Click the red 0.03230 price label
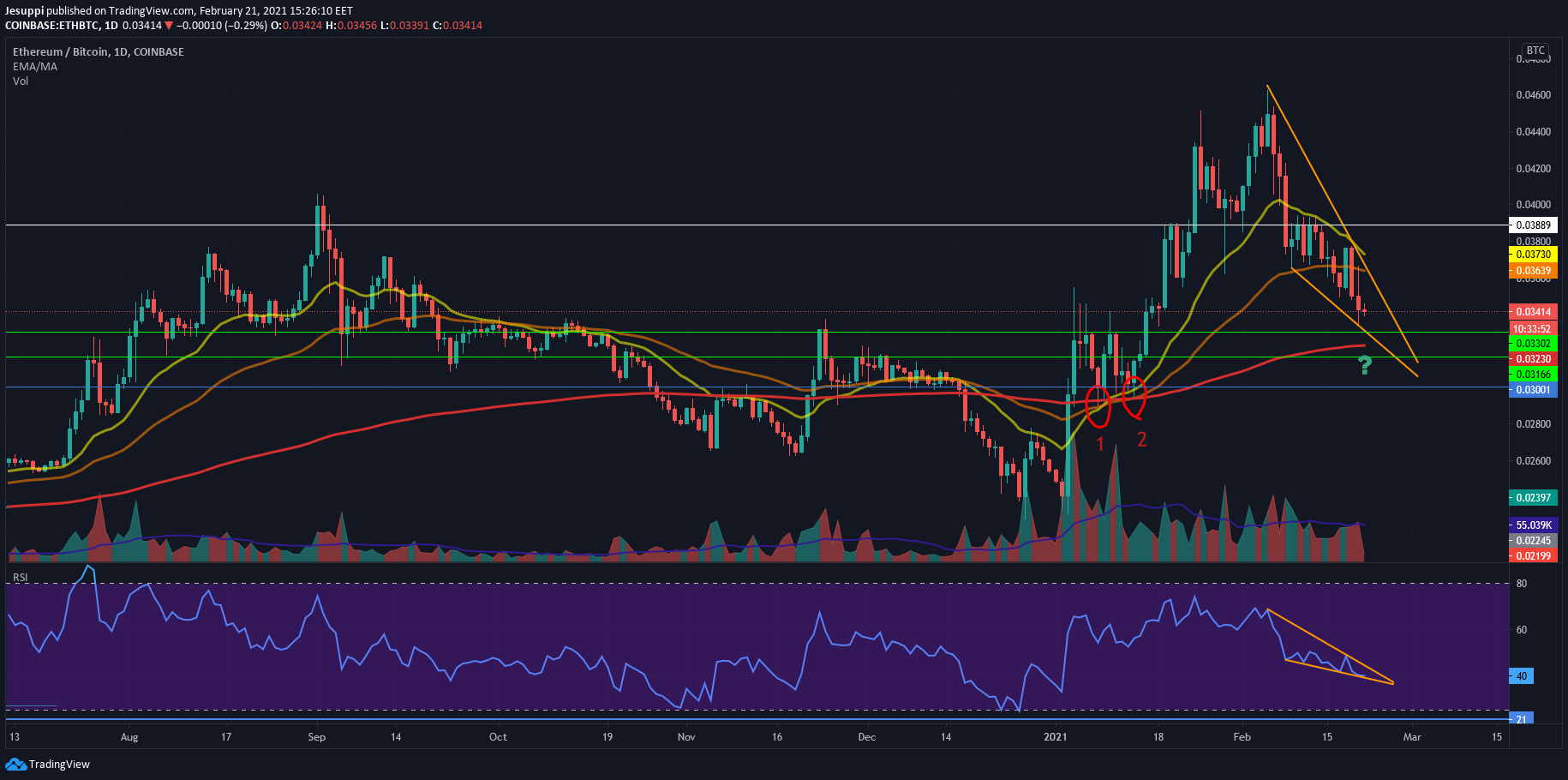This screenshot has width=1568, height=780. pos(1532,359)
